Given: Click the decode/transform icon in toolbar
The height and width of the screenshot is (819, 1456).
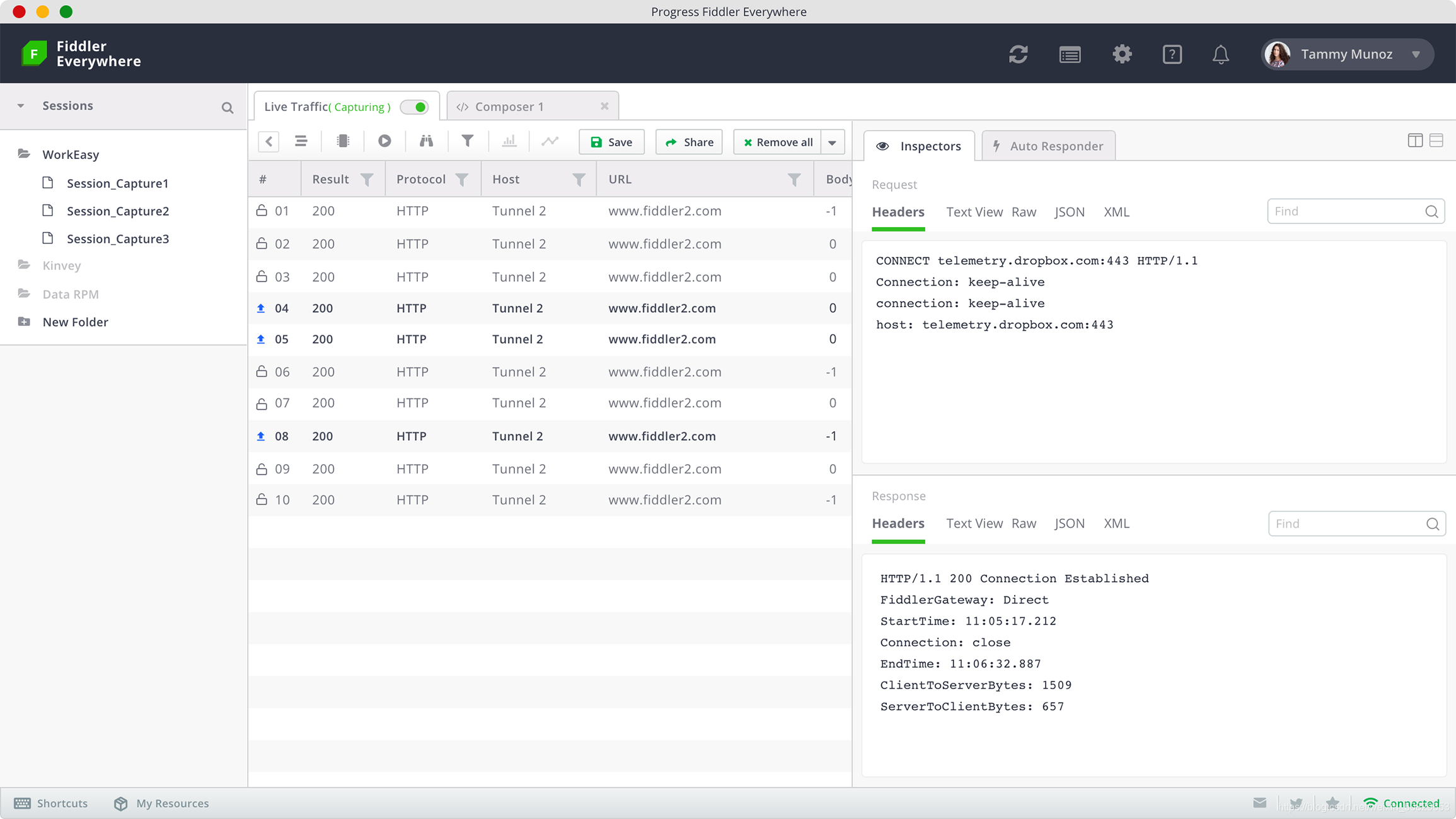Looking at the screenshot, I should coord(343,141).
